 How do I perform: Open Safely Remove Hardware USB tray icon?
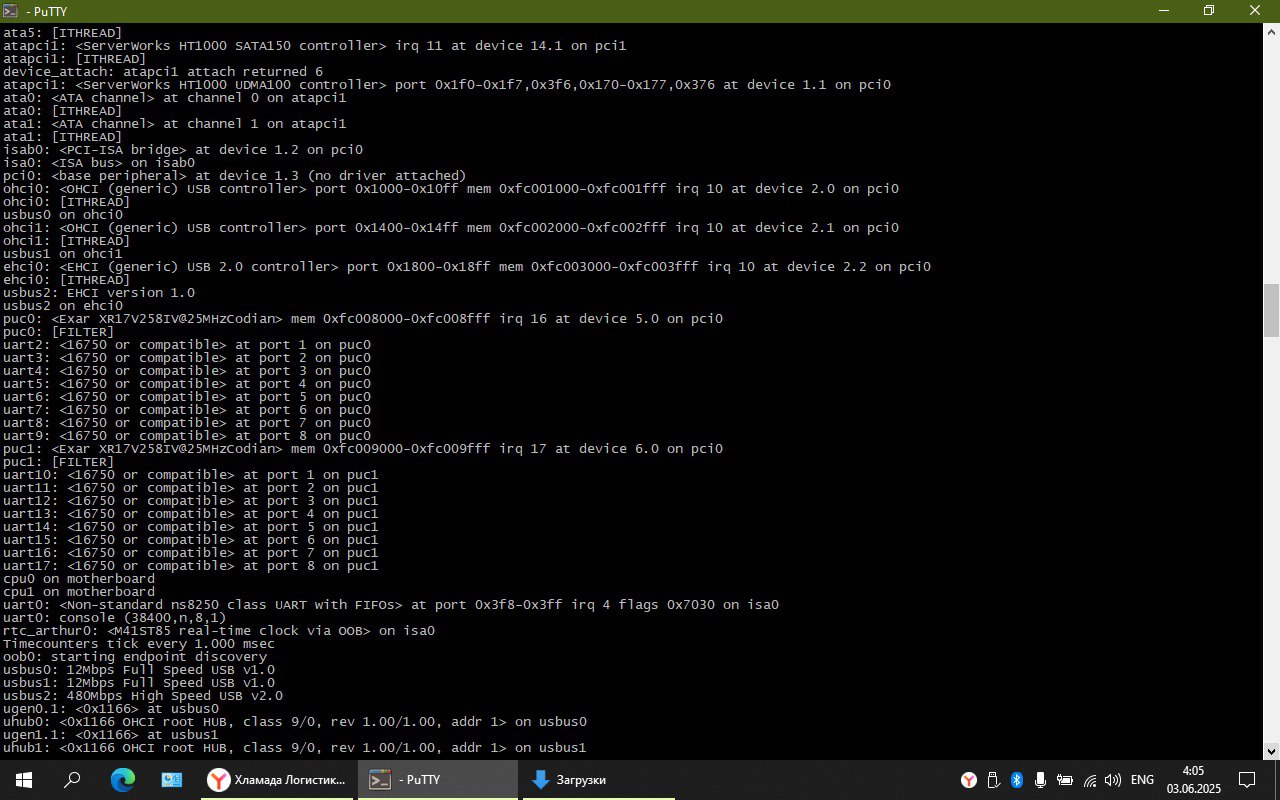(x=993, y=780)
